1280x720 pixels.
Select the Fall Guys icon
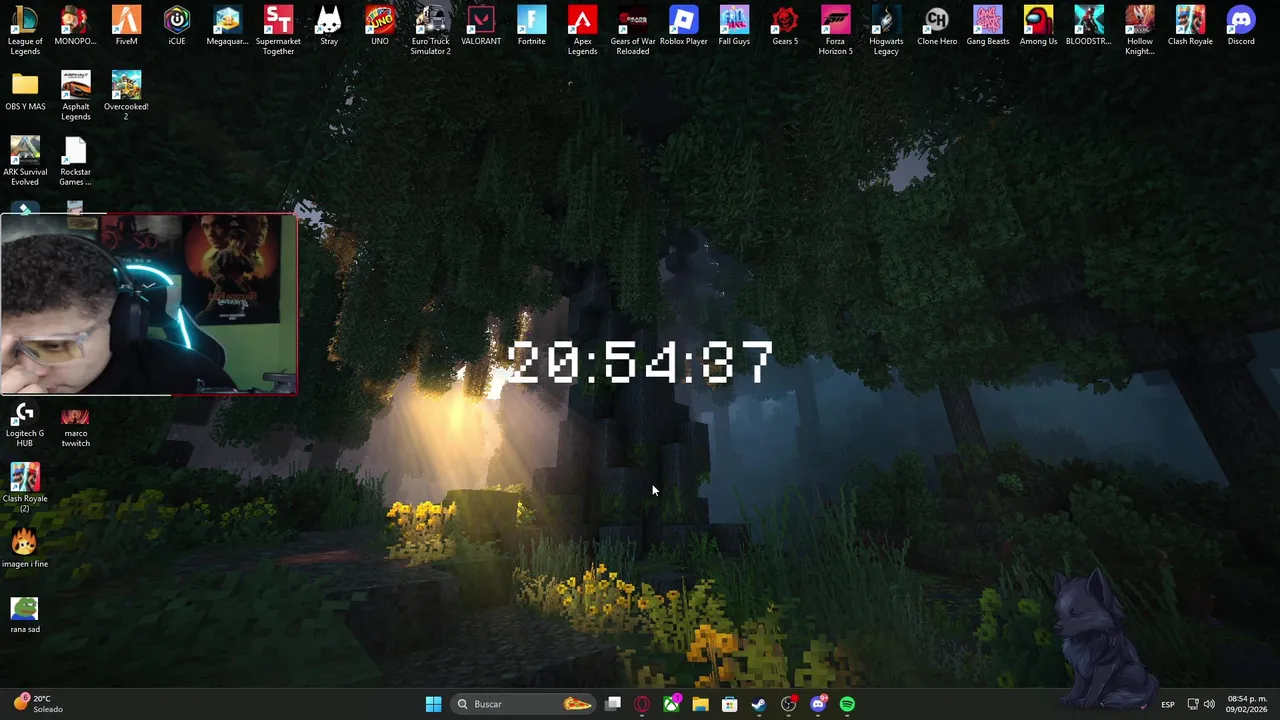click(x=734, y=25)
